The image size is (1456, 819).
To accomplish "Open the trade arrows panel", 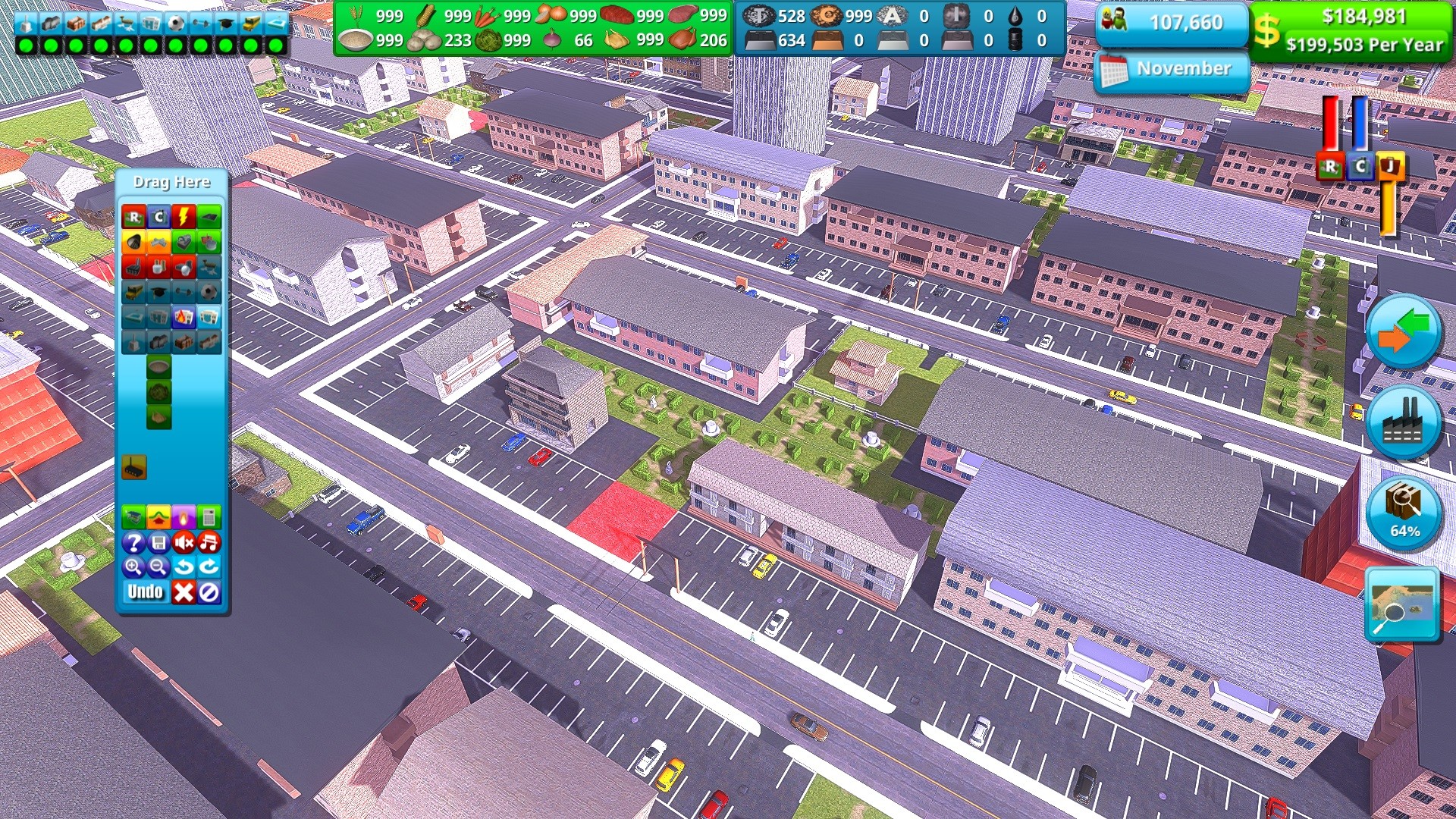I will coord(1403,331).
